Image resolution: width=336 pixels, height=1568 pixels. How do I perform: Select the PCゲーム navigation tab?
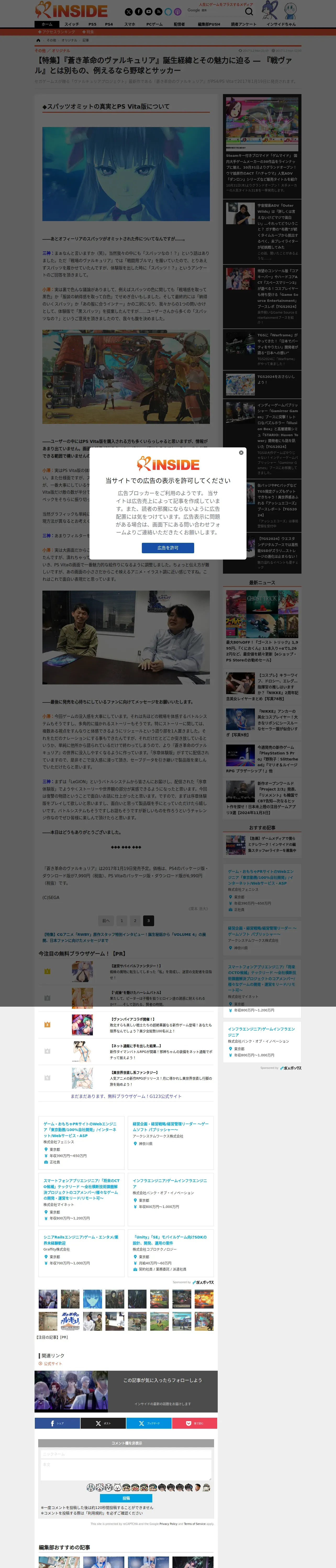click(x=154, y=24)
